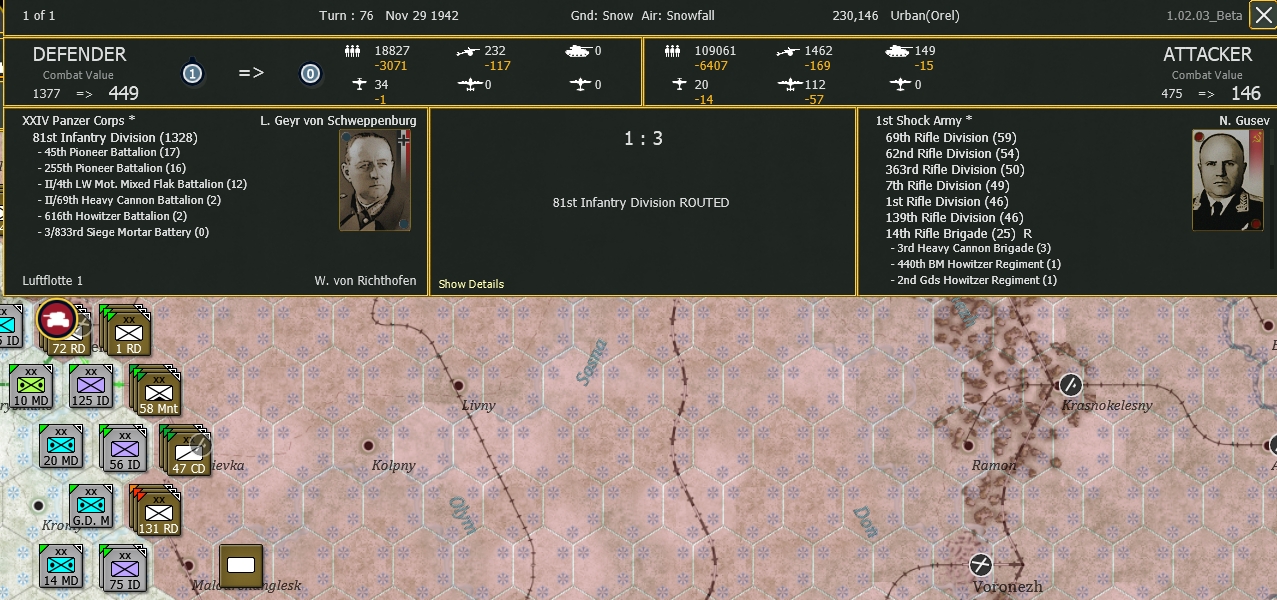The image size is (1277, 600).
Task: View L. Geyr von Schweppenburg portrait
Action: pos(375,180)
